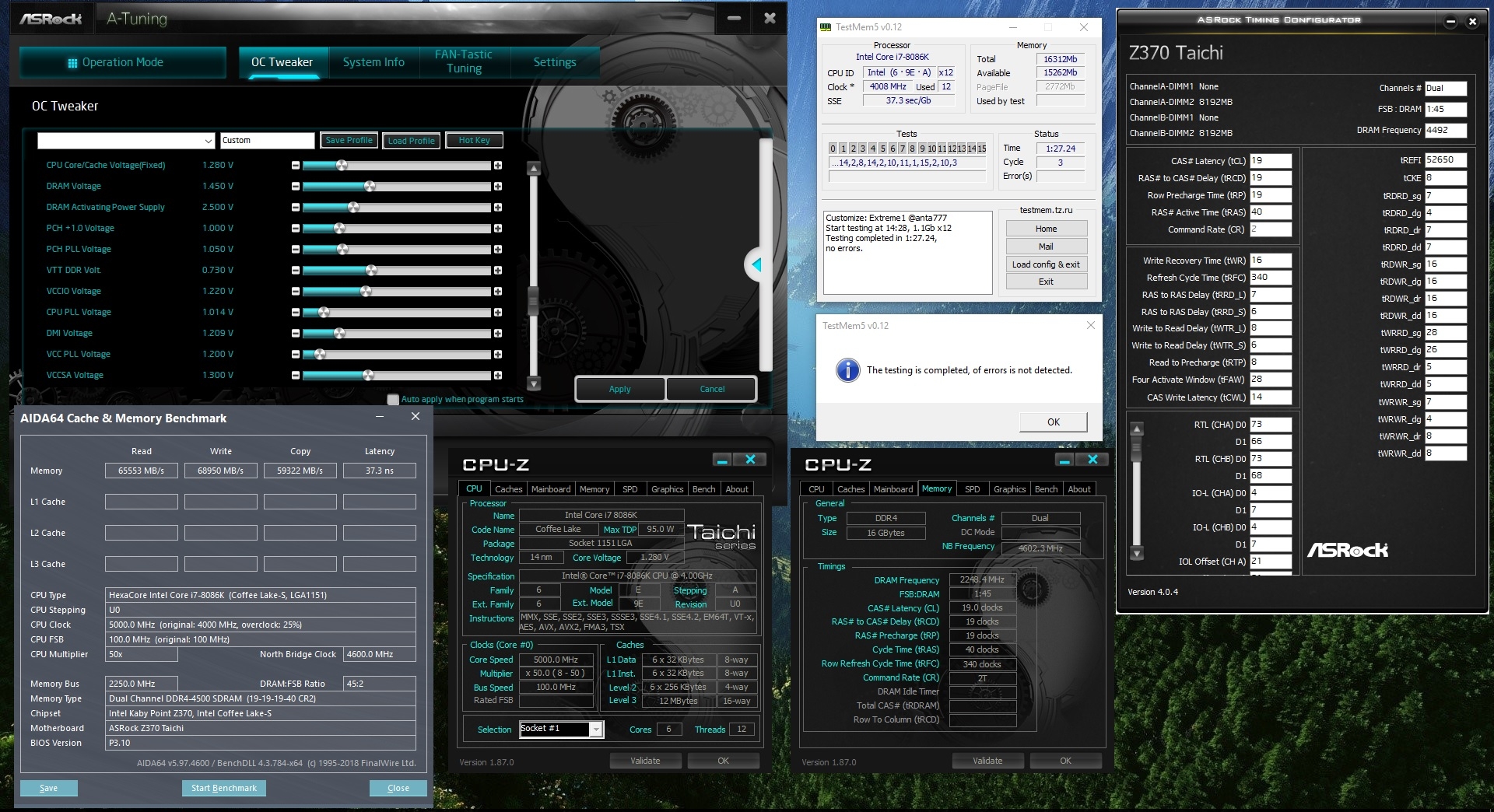Click the Custom profile name field

[x=267, y=141]
